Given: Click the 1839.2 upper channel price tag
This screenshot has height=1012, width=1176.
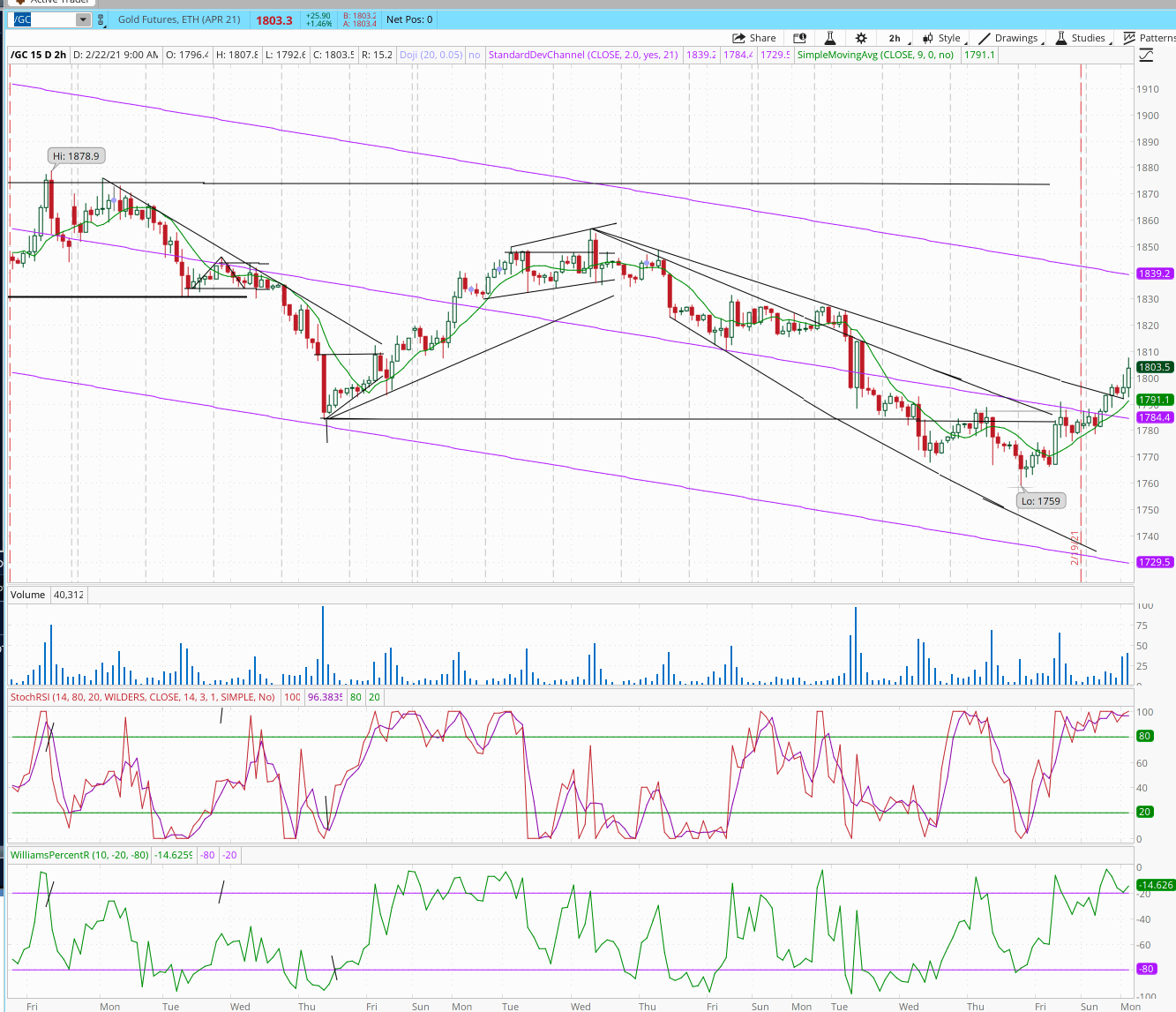Looking at the screenshot, I should coord(1155,274).
